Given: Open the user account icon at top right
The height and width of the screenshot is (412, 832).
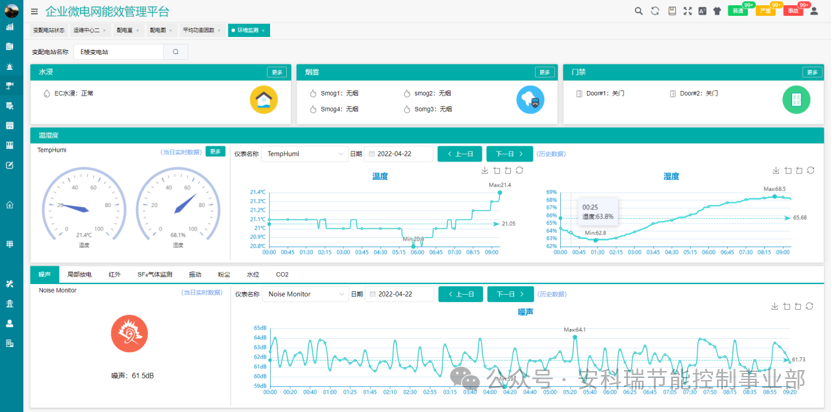Looking at the screenshot, I should pos(814,11).
